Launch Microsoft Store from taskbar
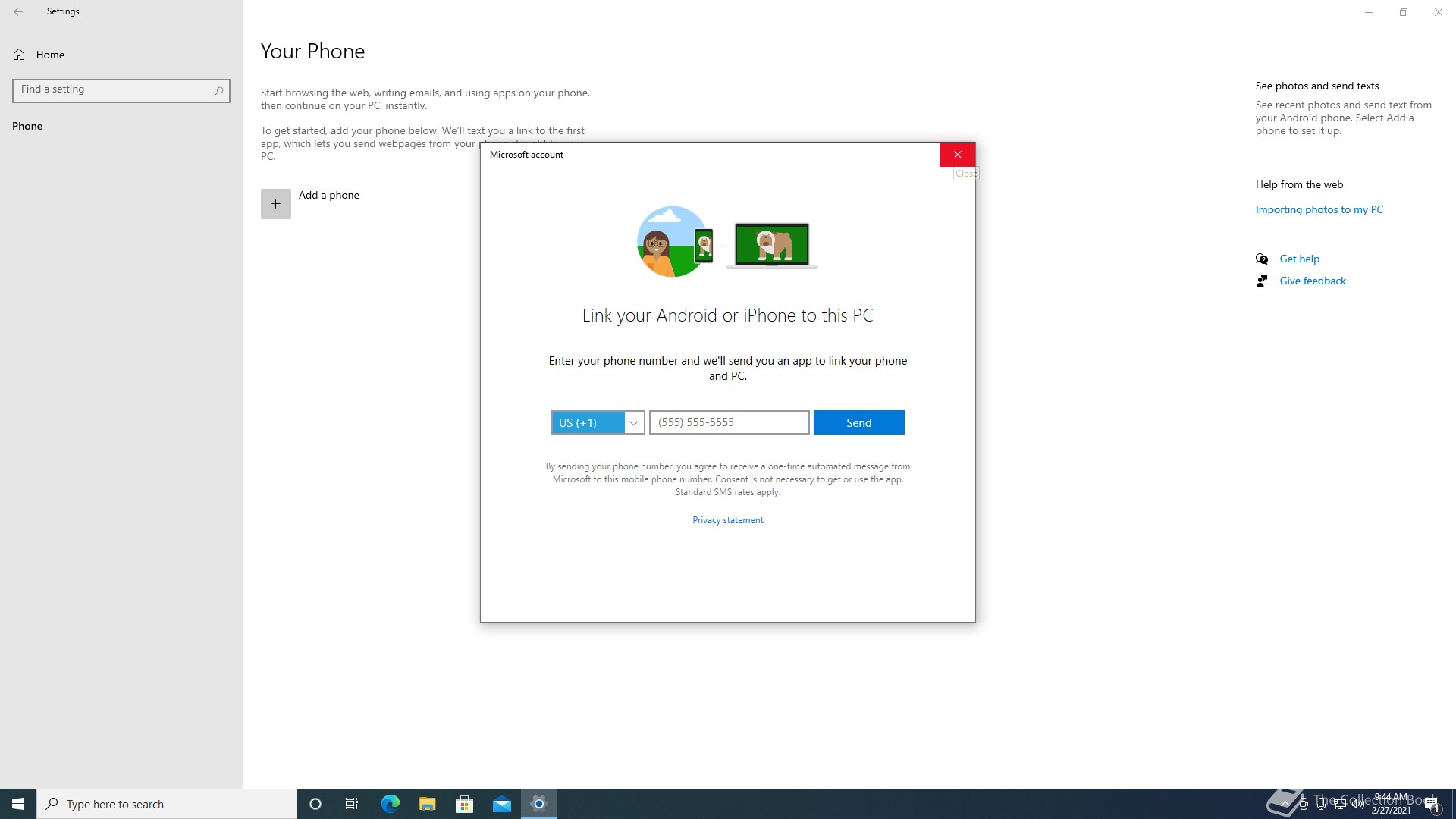 point(464,804)
